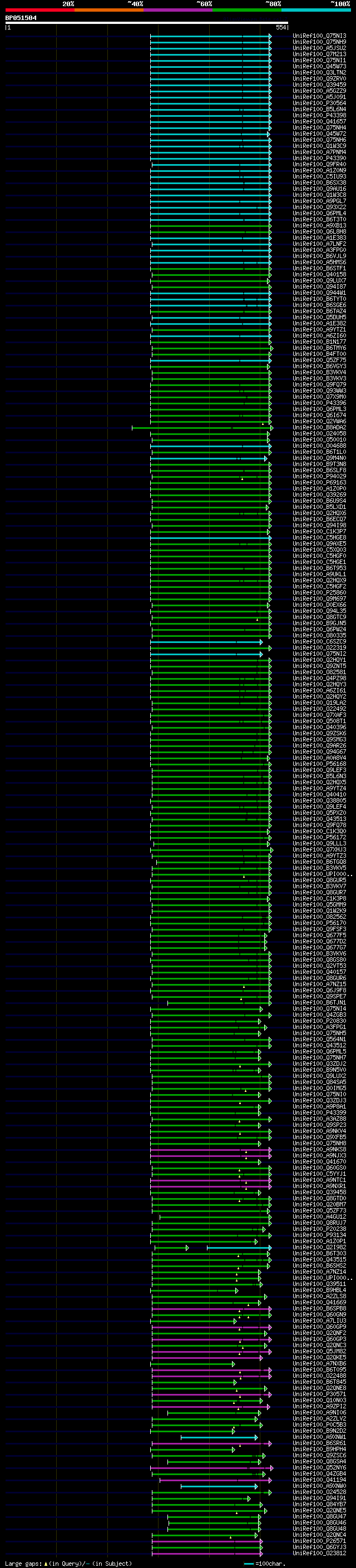Click label UniRef100_Q40158
Viewport: 356px width, 1568px height.
click(319, 275)
